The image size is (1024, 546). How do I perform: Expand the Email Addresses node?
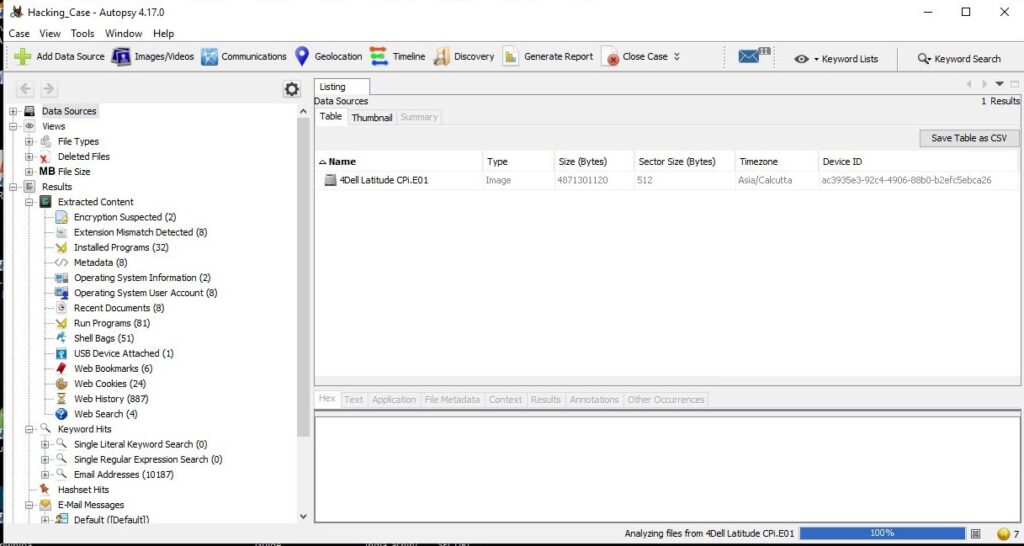(45, 474)
